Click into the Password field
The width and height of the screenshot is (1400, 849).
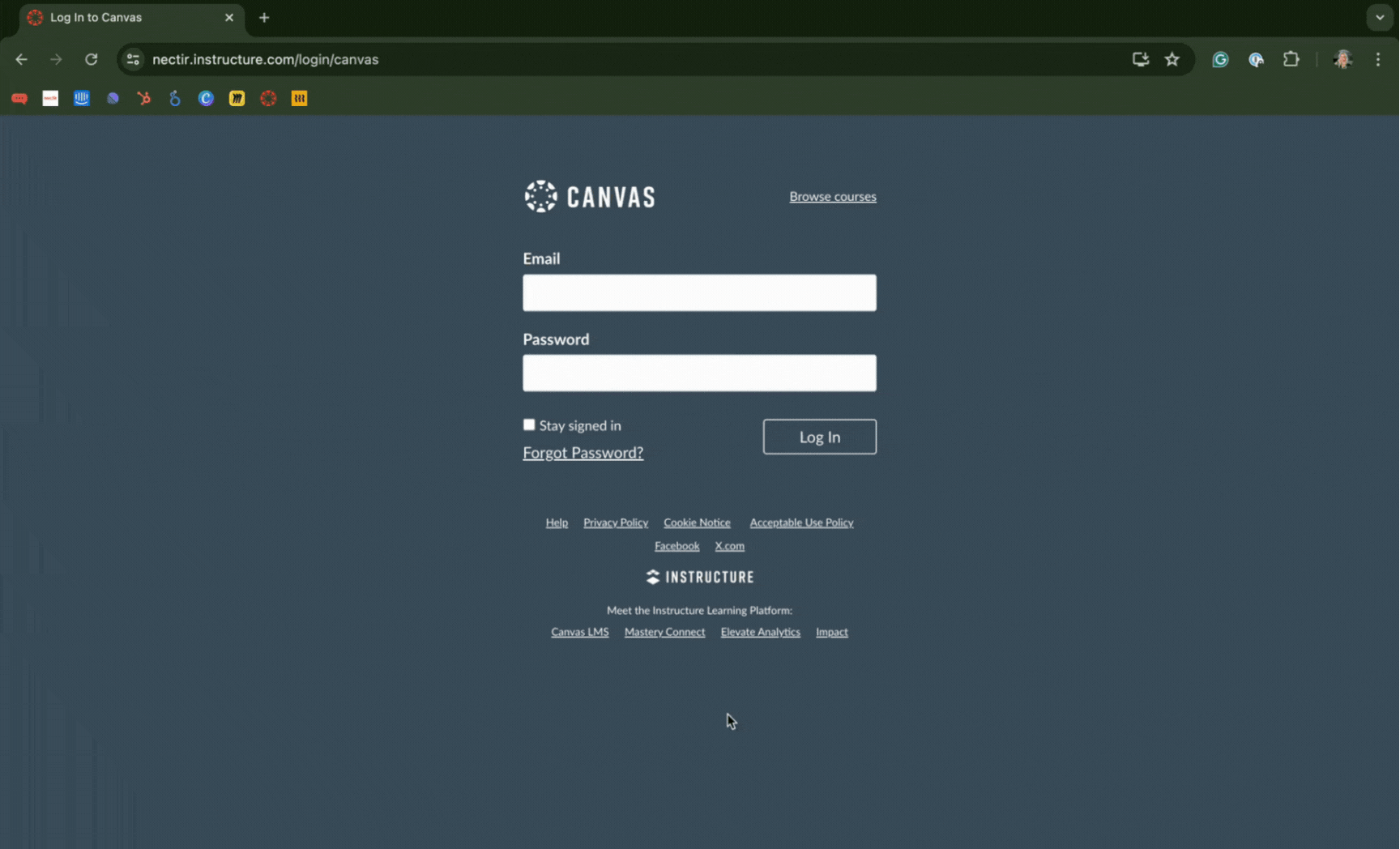pos(699,373)
